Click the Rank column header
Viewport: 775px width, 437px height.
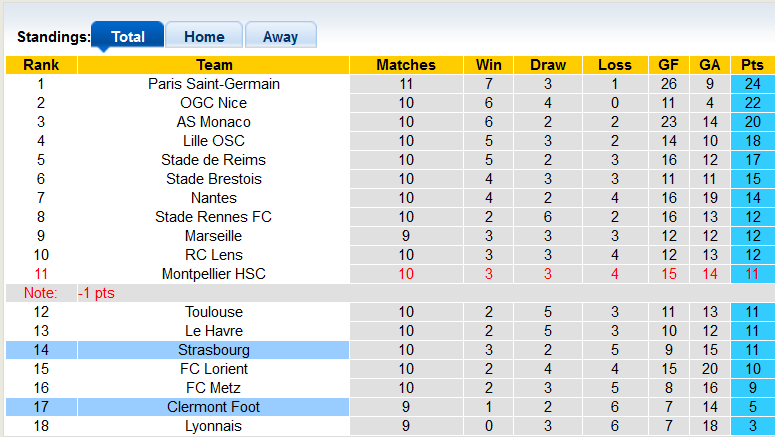click(40, 65)
